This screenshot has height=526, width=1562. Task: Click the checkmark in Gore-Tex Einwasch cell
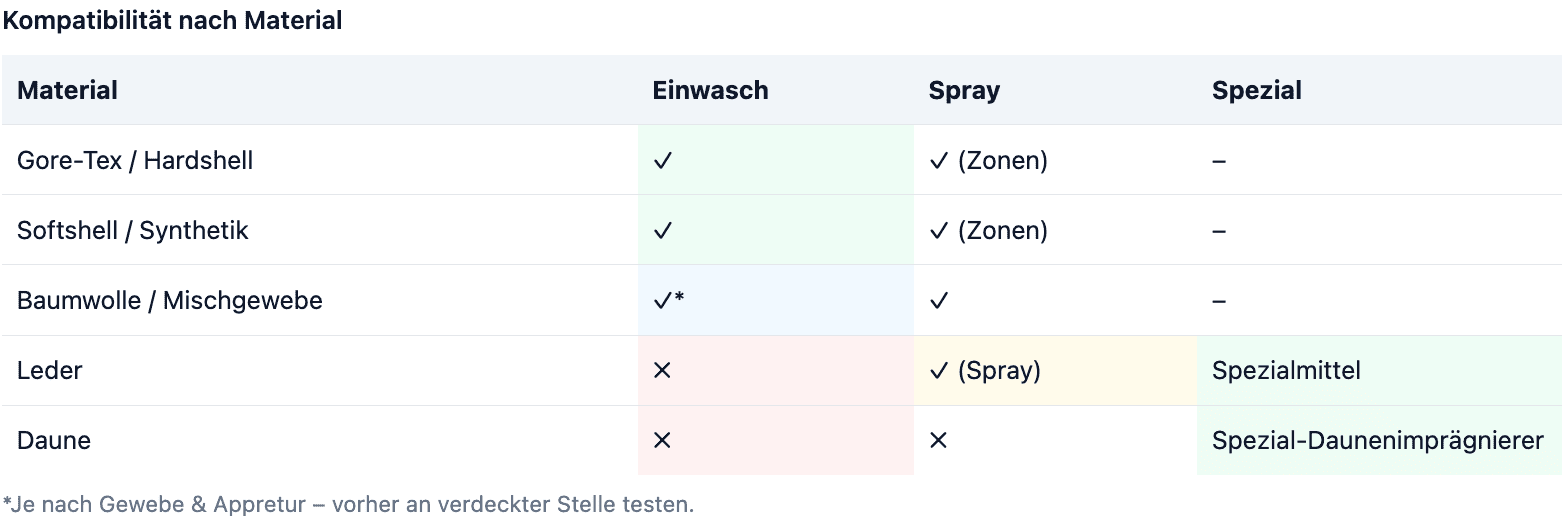662,160
